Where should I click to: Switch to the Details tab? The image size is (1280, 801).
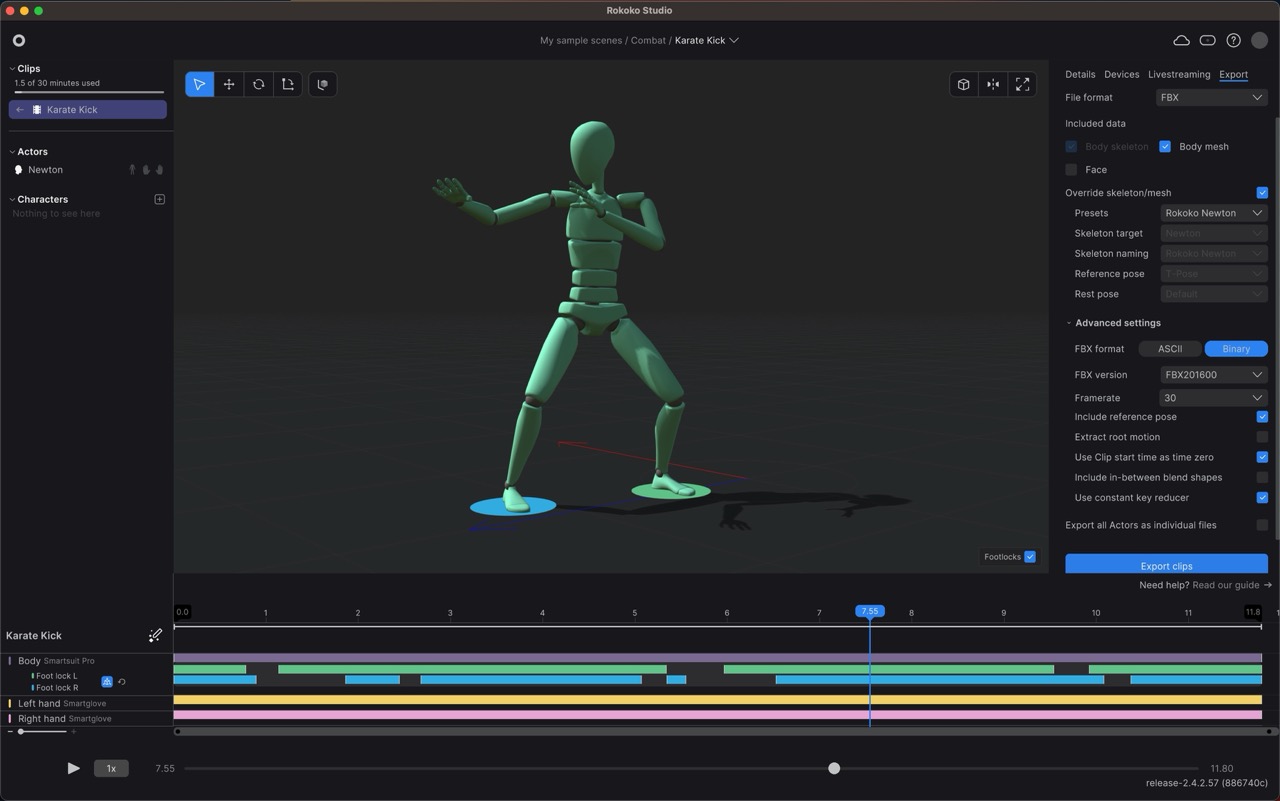point(1080,74)
